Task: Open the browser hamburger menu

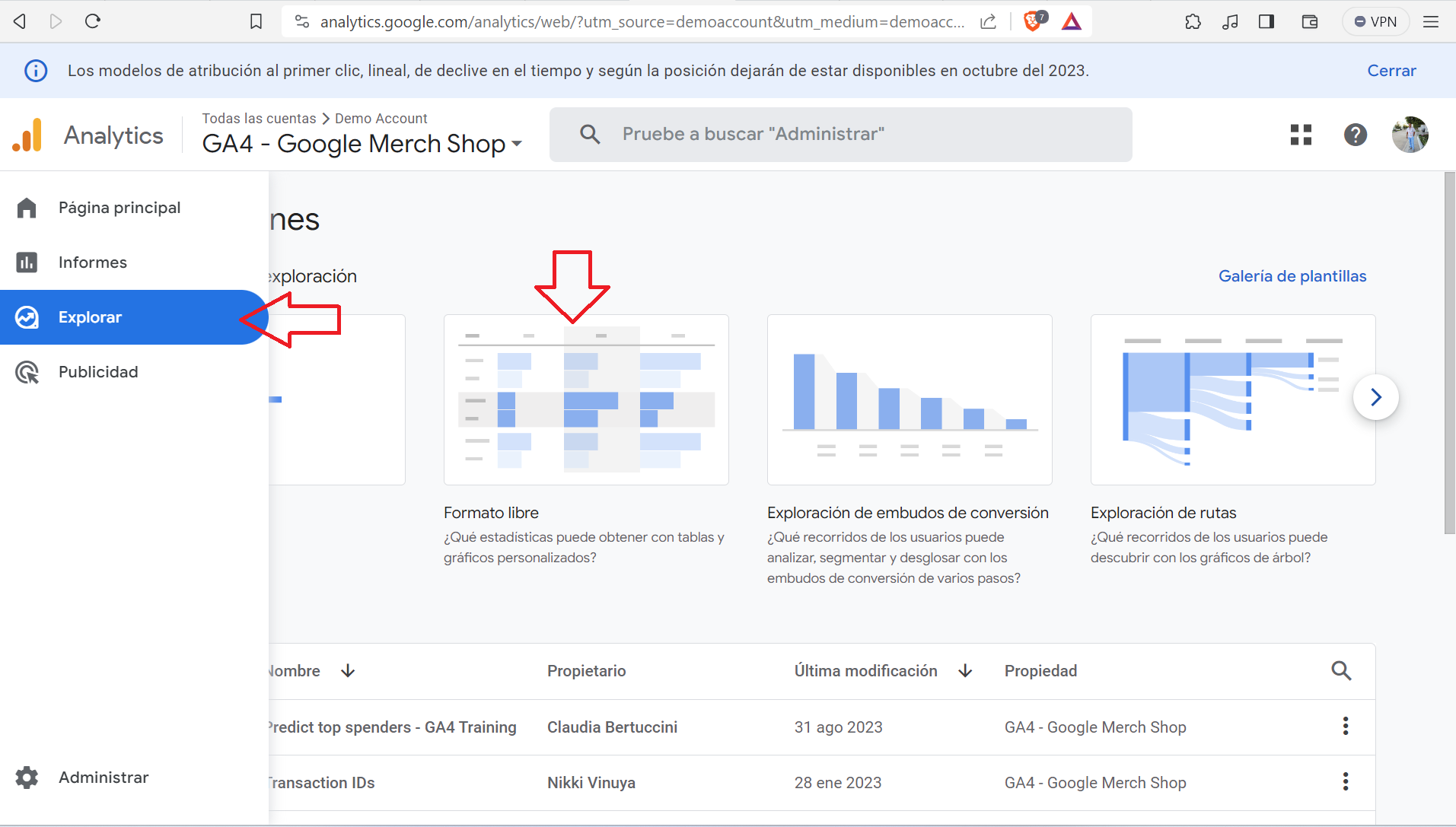Action: pyautogui.click(x=1431, y=21)
